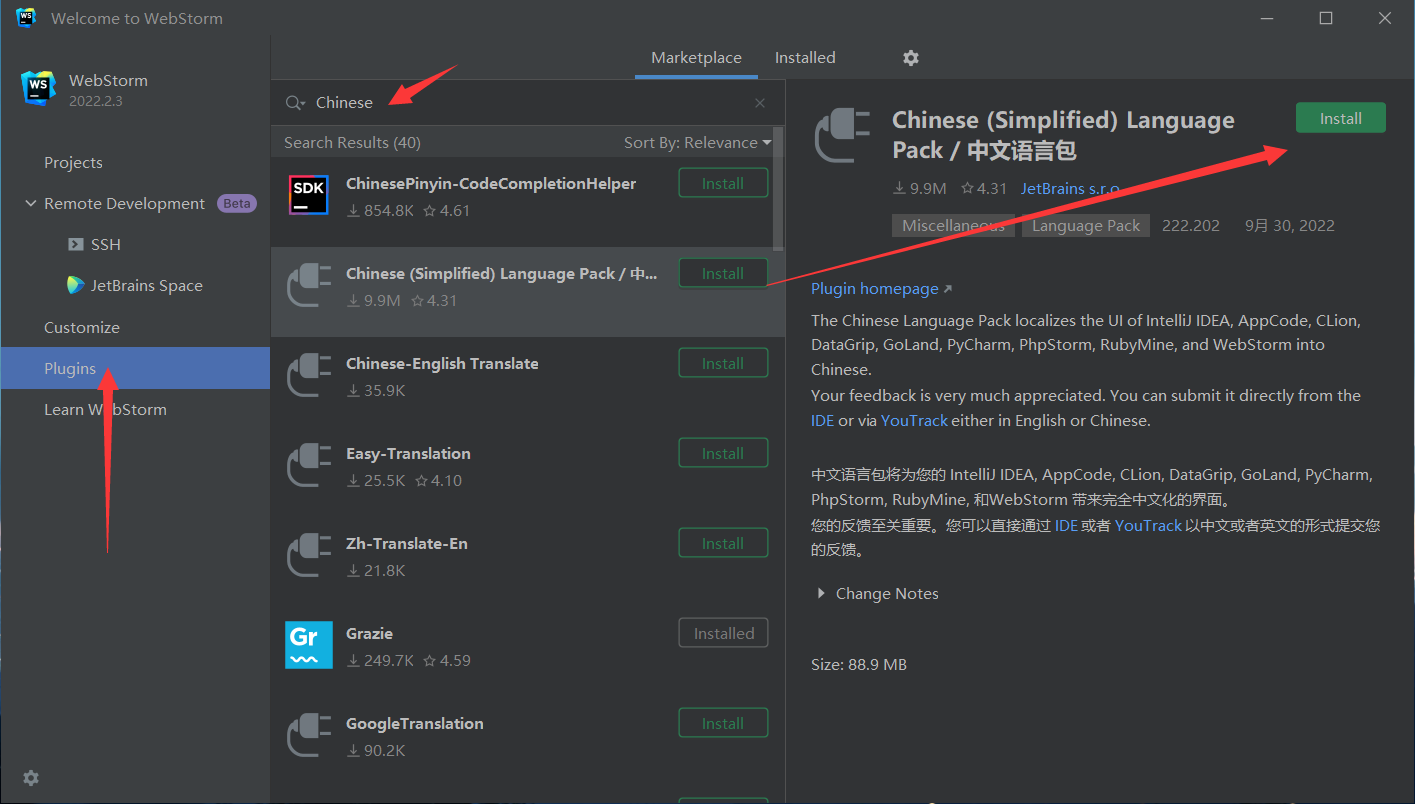
Task: Click the 4.31 star rating in details pane
Action: tap(984, 188)
